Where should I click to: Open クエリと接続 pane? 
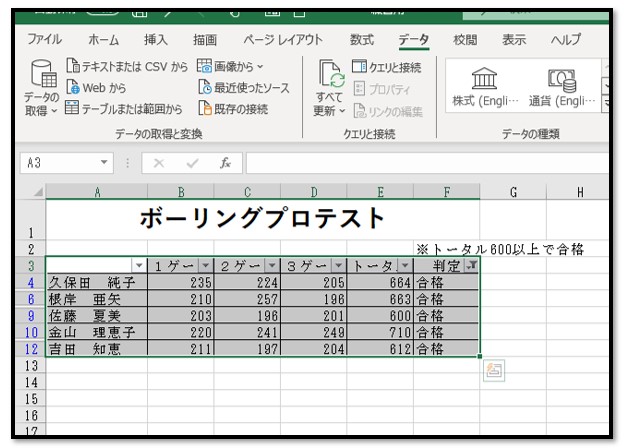(386, 67)
